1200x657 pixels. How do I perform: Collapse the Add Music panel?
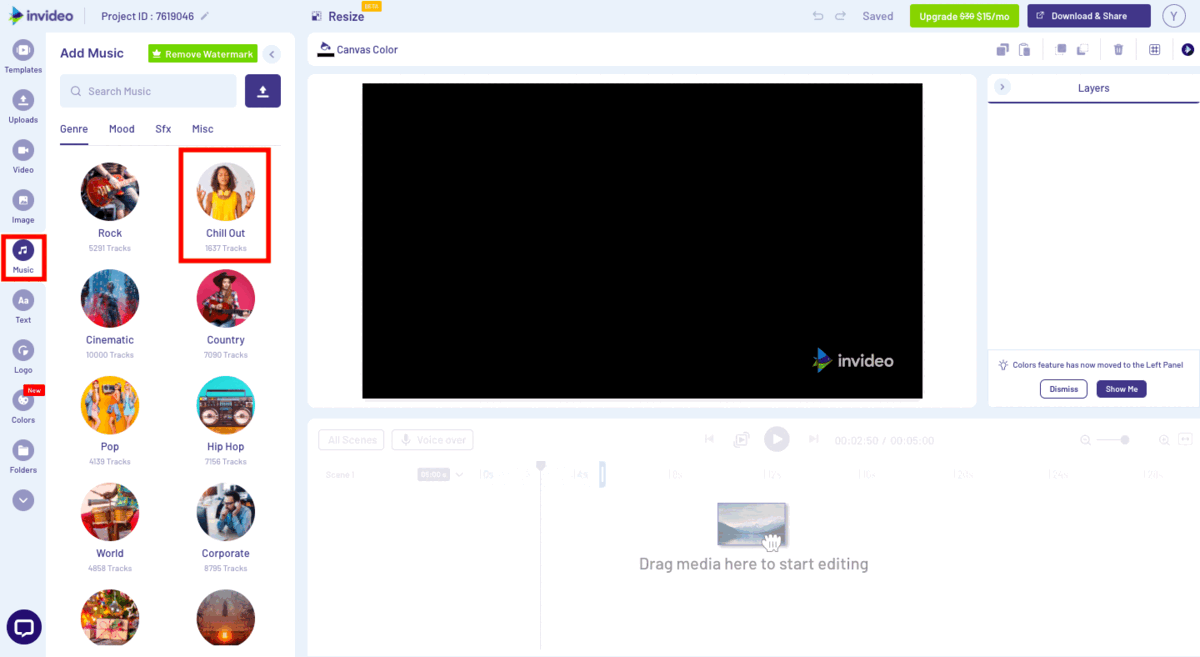tap(271, 54)
